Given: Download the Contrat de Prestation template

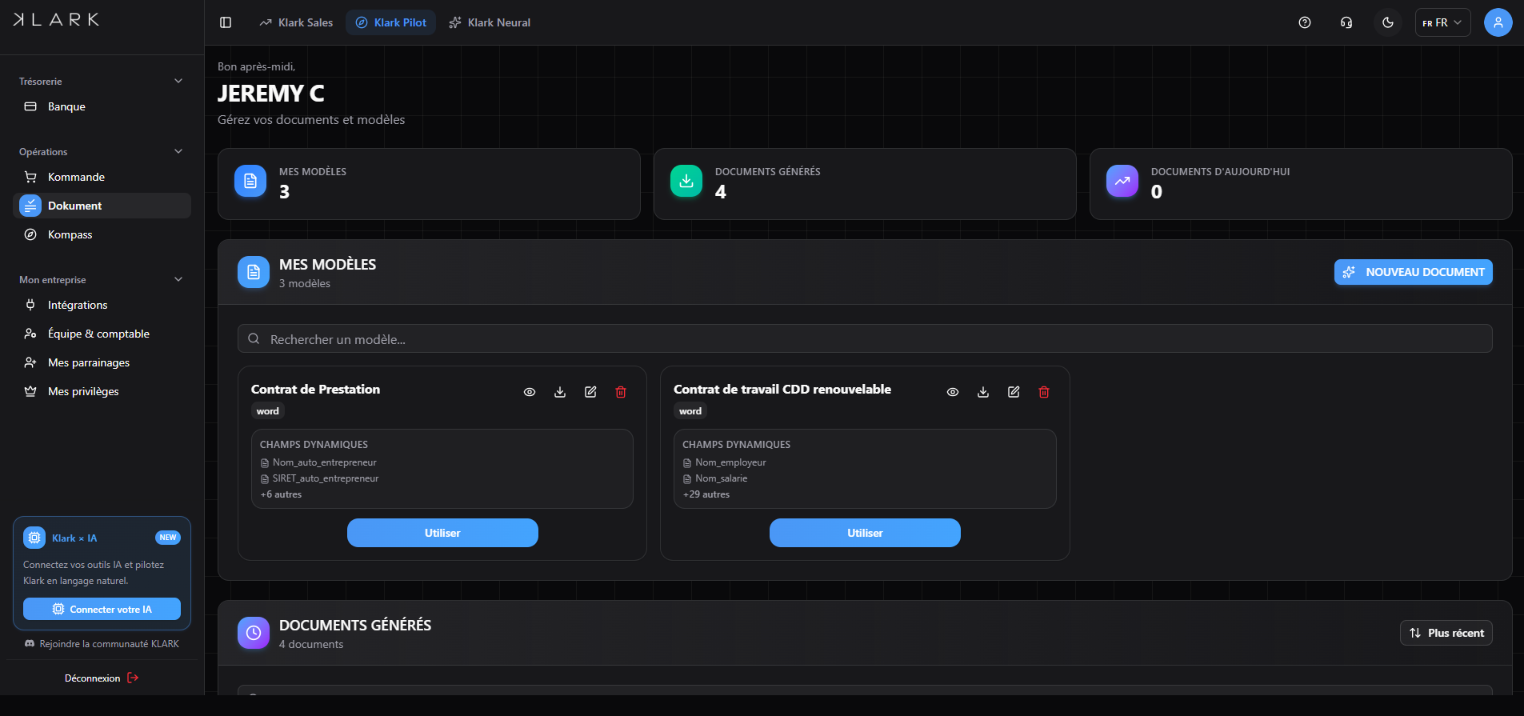Looking at the screenshot, I should click(560, 392).
